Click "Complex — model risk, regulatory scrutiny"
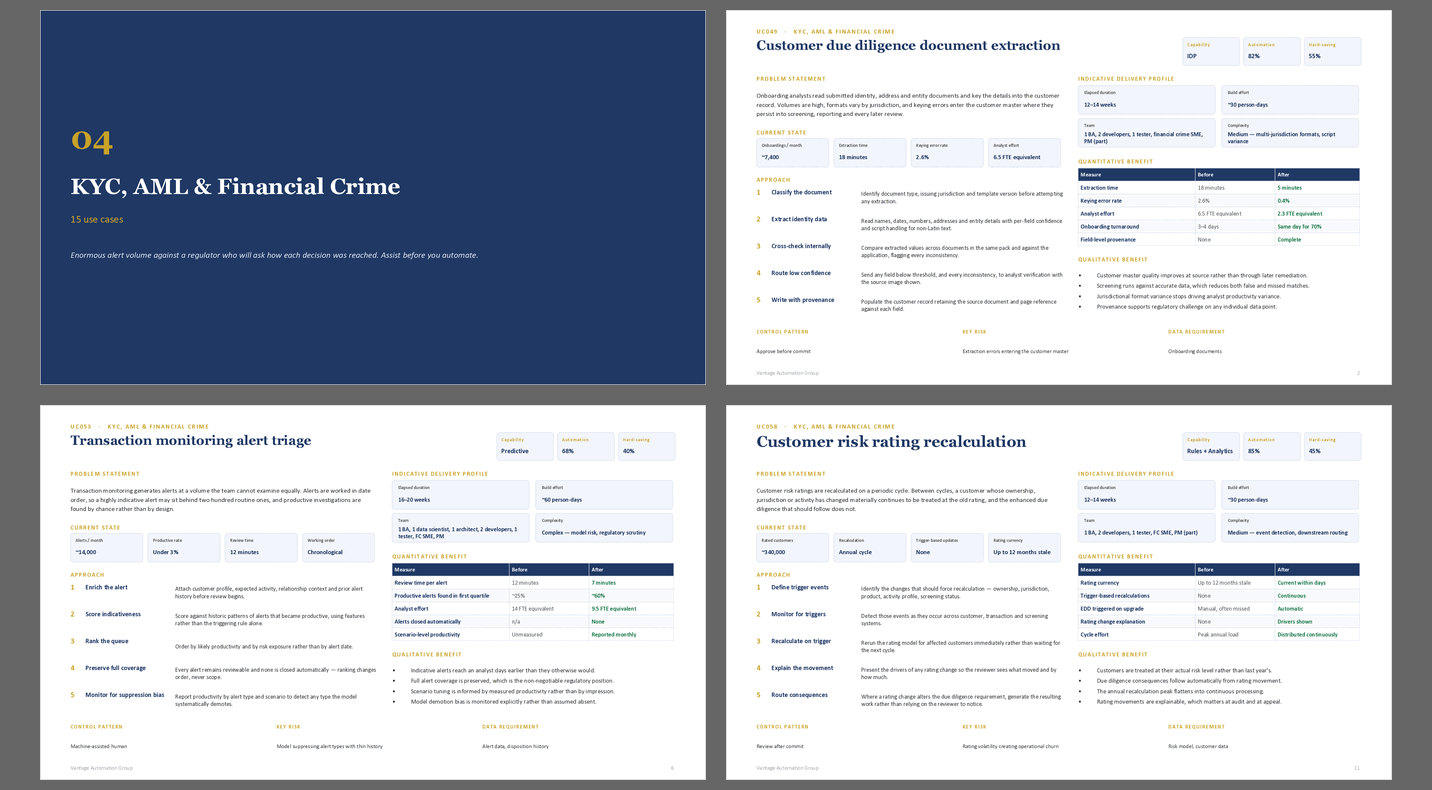The height and width of the screenshot is (790, 1432). tap(593, 533)
